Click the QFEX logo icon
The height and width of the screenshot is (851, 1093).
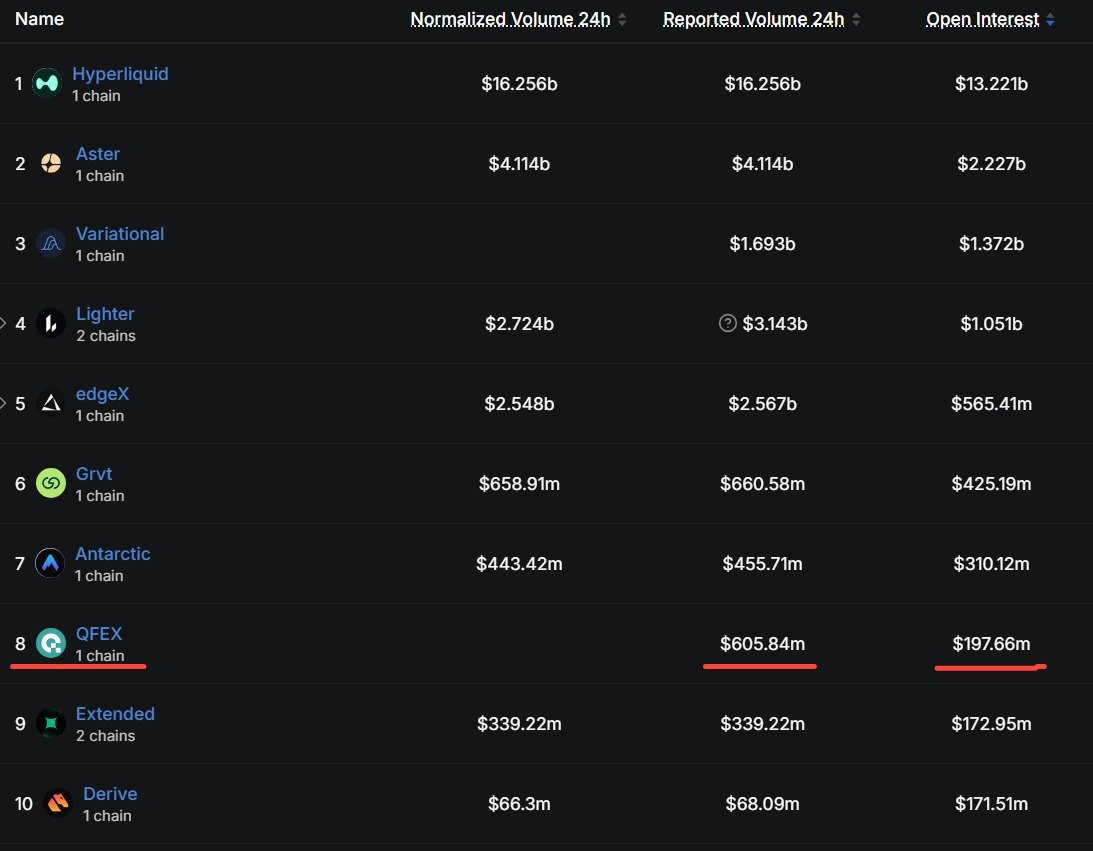pos(51,643)
